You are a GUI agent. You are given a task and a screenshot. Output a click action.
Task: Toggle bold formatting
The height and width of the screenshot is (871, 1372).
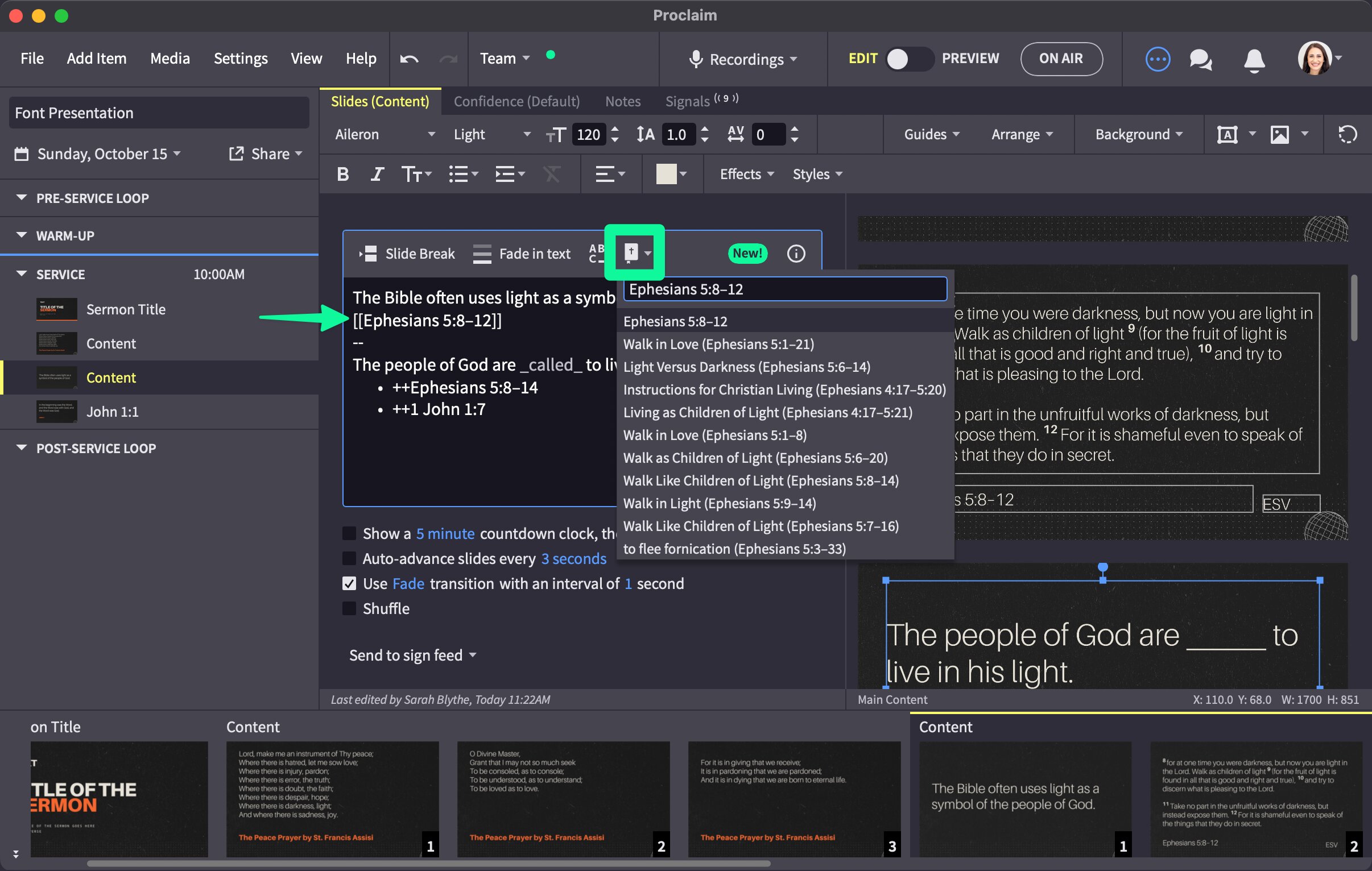(342, 175)
